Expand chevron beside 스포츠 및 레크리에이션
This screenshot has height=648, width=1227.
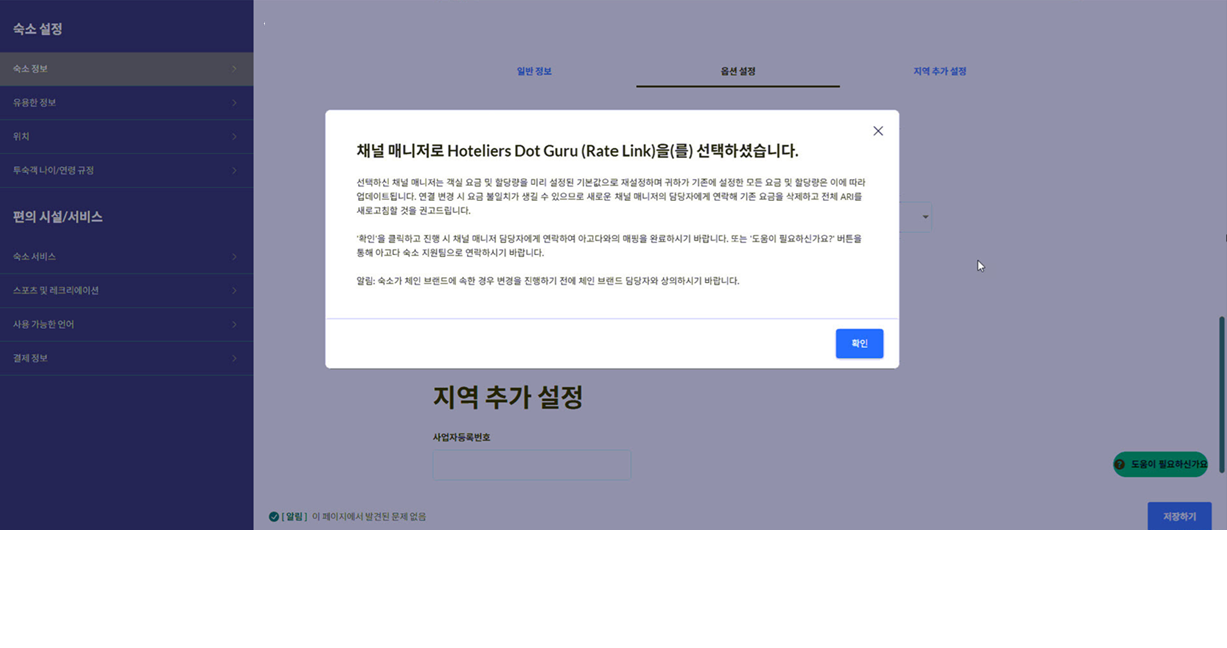coord(234,290)
